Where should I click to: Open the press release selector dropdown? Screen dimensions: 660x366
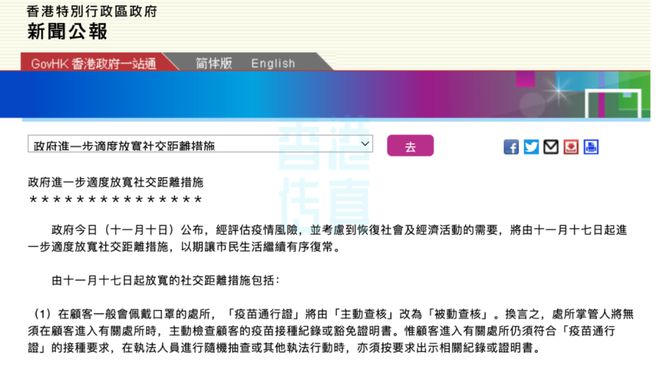(x=200, y=144)
